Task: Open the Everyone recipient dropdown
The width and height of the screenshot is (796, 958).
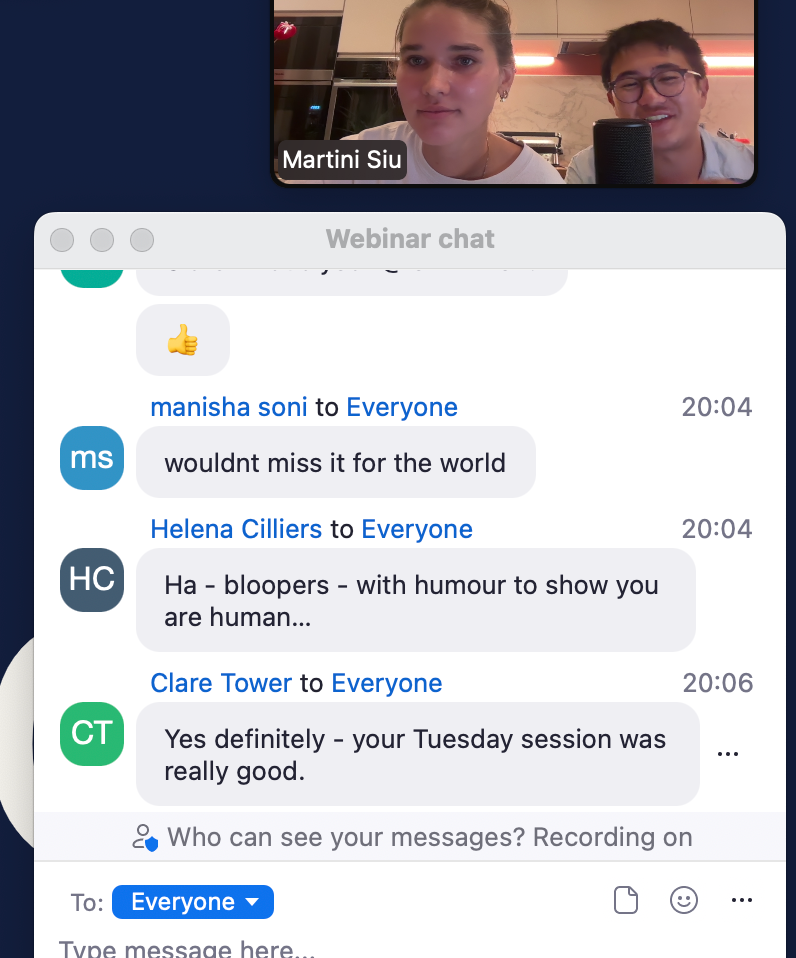Action: [193, 902]
